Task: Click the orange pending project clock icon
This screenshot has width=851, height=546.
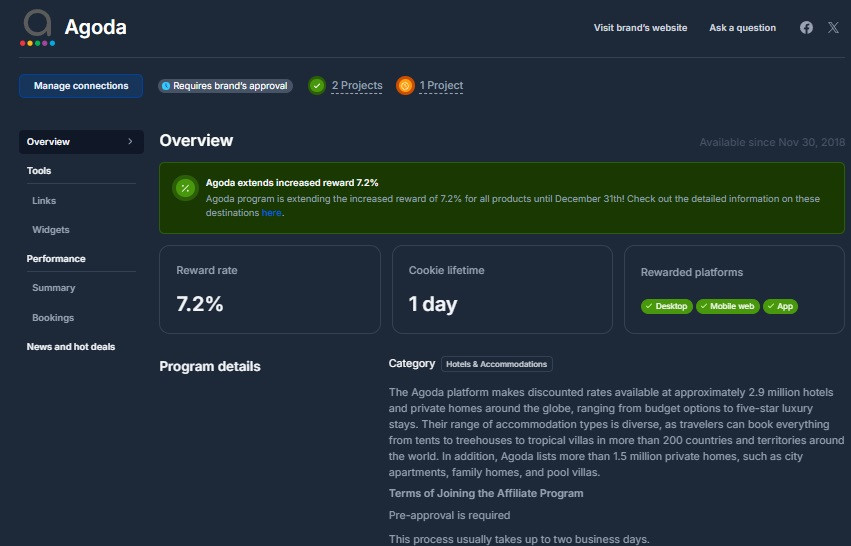Action: coord(405,86)
